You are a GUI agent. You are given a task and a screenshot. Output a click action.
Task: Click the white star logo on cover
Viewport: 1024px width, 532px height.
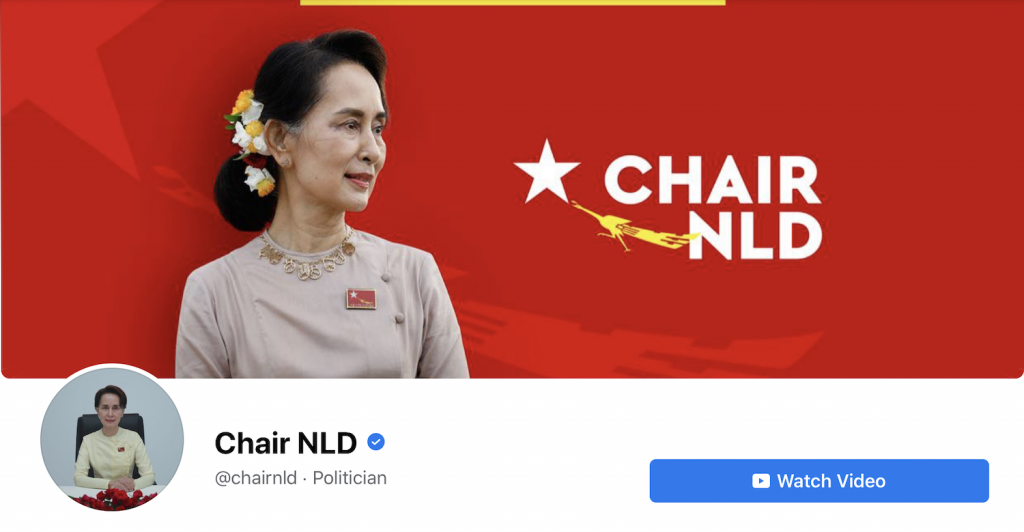(x=547, y=171)
